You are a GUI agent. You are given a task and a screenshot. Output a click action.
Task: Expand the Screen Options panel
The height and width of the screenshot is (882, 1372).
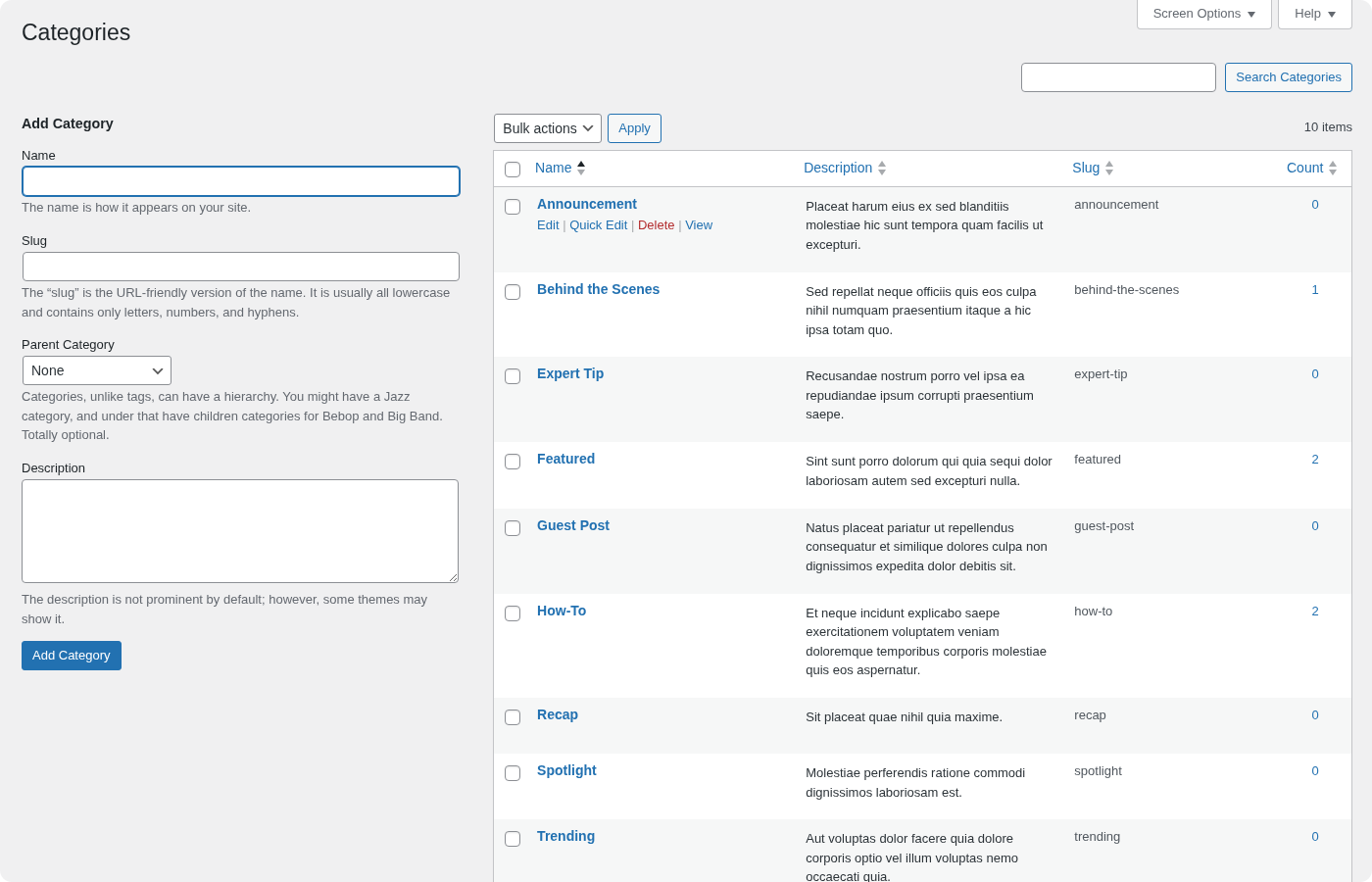[1203, 14]
